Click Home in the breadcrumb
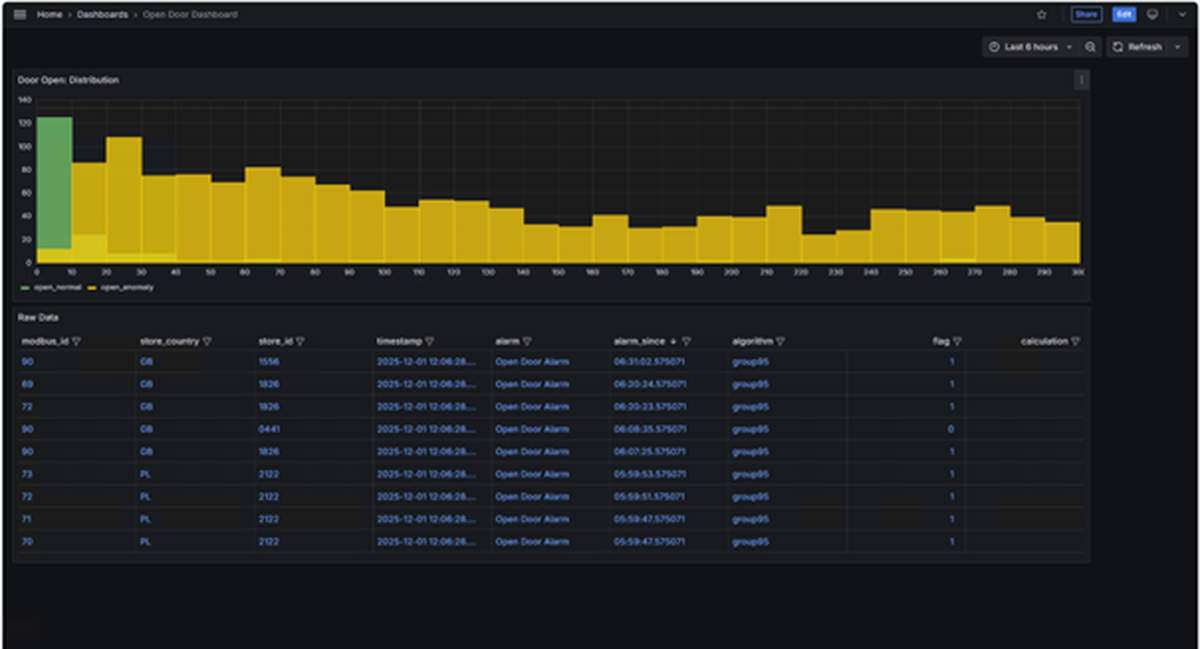1200x649 pixels. coord(49,14)
